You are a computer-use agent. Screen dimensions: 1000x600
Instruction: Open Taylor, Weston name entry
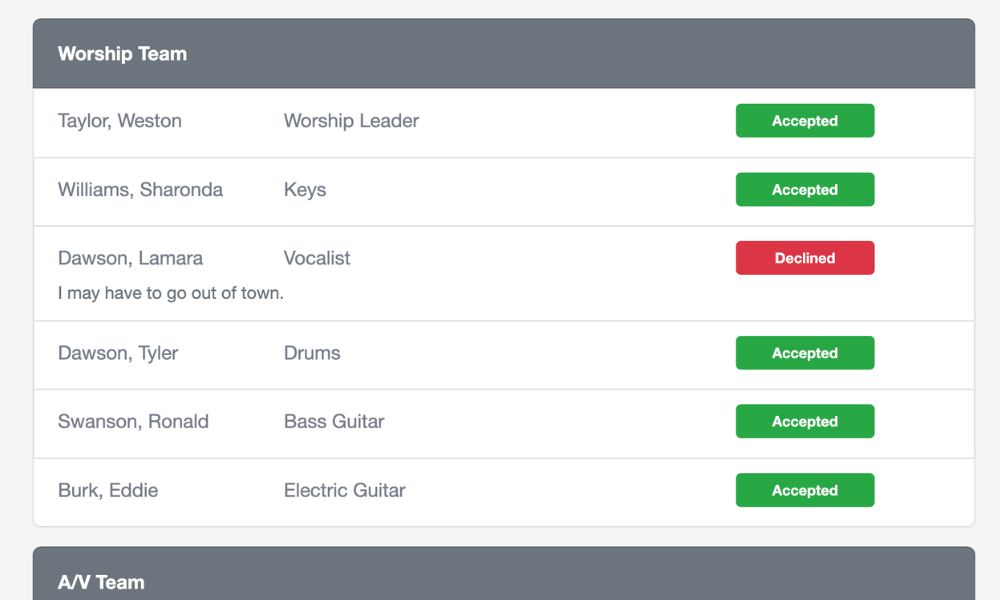[120, 121]
